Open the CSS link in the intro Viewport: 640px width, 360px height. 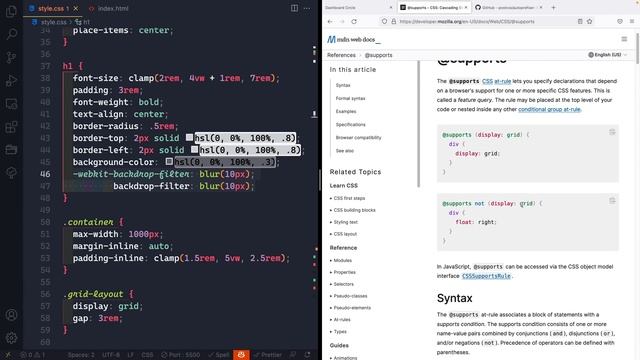[487, 81]
